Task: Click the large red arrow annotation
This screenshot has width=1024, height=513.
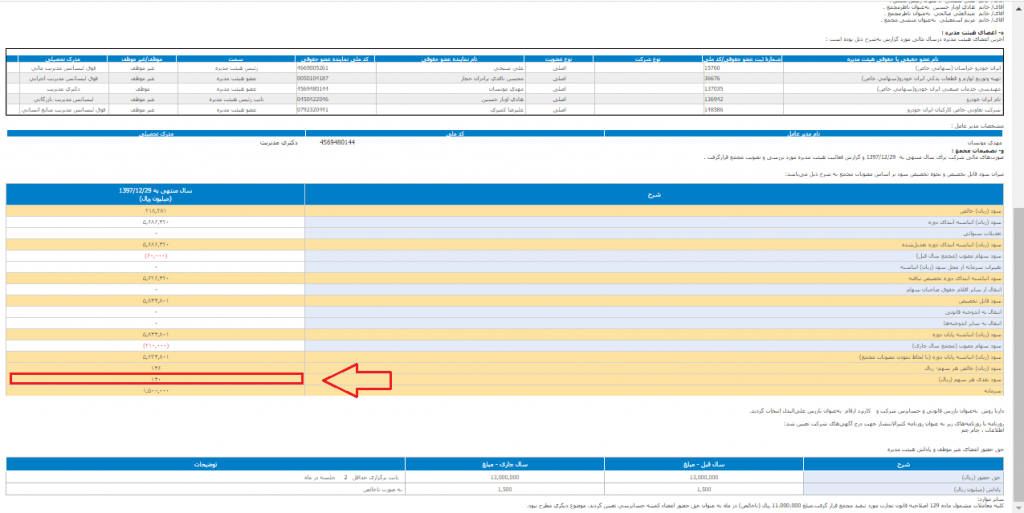Action: (x=360, y=378)
